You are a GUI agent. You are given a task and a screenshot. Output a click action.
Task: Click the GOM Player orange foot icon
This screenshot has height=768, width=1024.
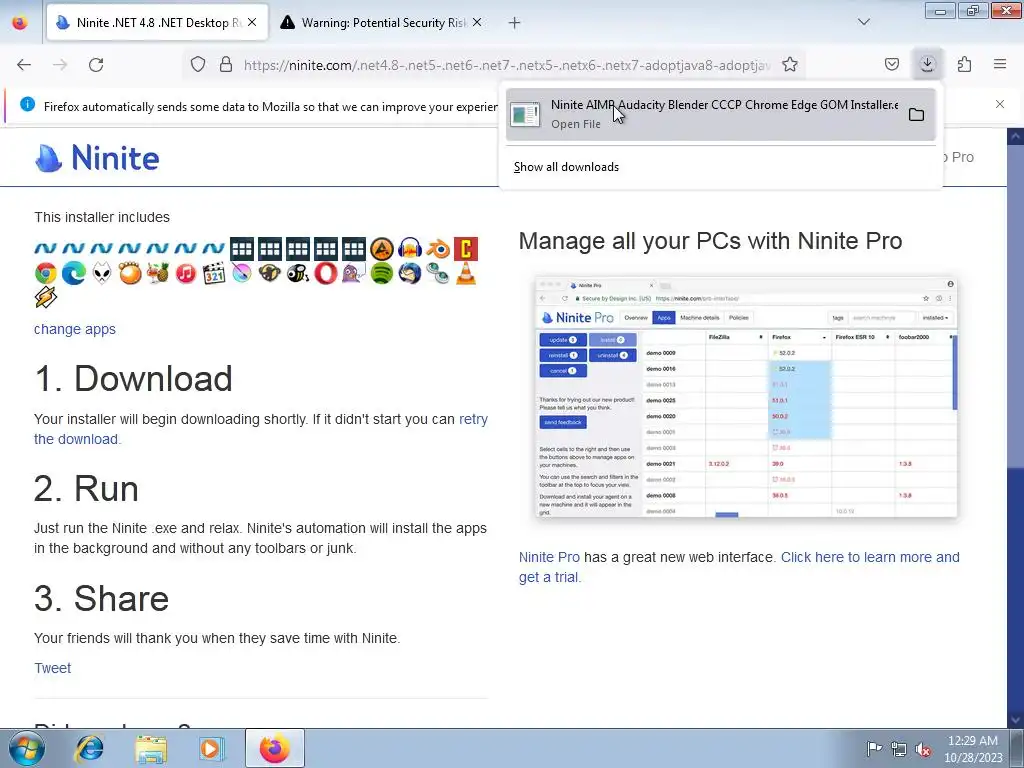(x=130, y=273)
